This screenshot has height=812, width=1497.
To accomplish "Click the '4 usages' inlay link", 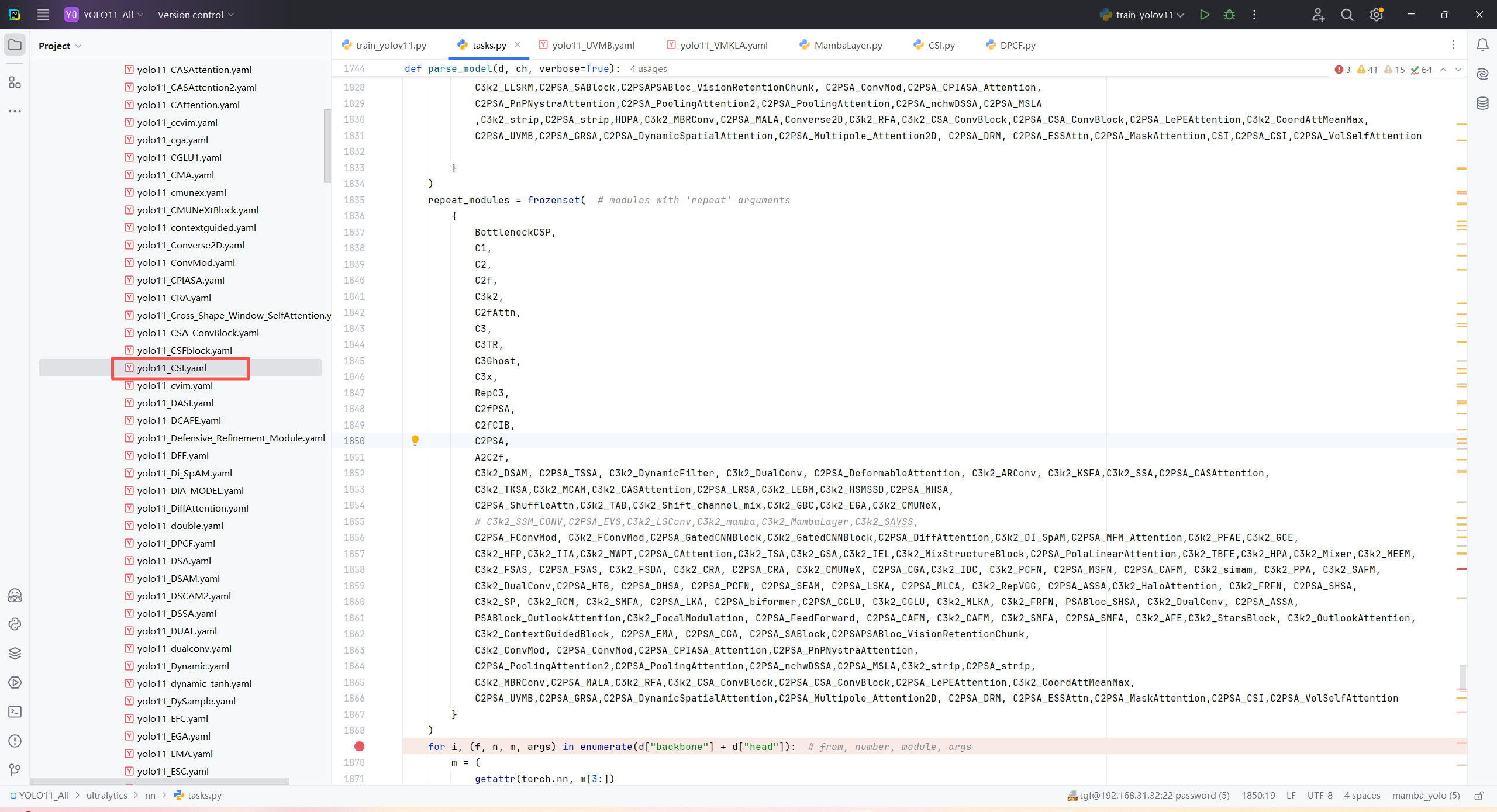I will click(x=648, y=69).
